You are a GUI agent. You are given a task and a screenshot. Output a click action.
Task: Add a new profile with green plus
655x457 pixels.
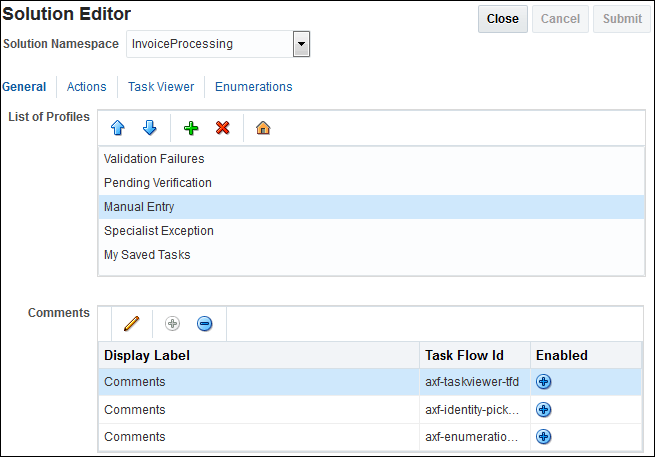point(191,128)
